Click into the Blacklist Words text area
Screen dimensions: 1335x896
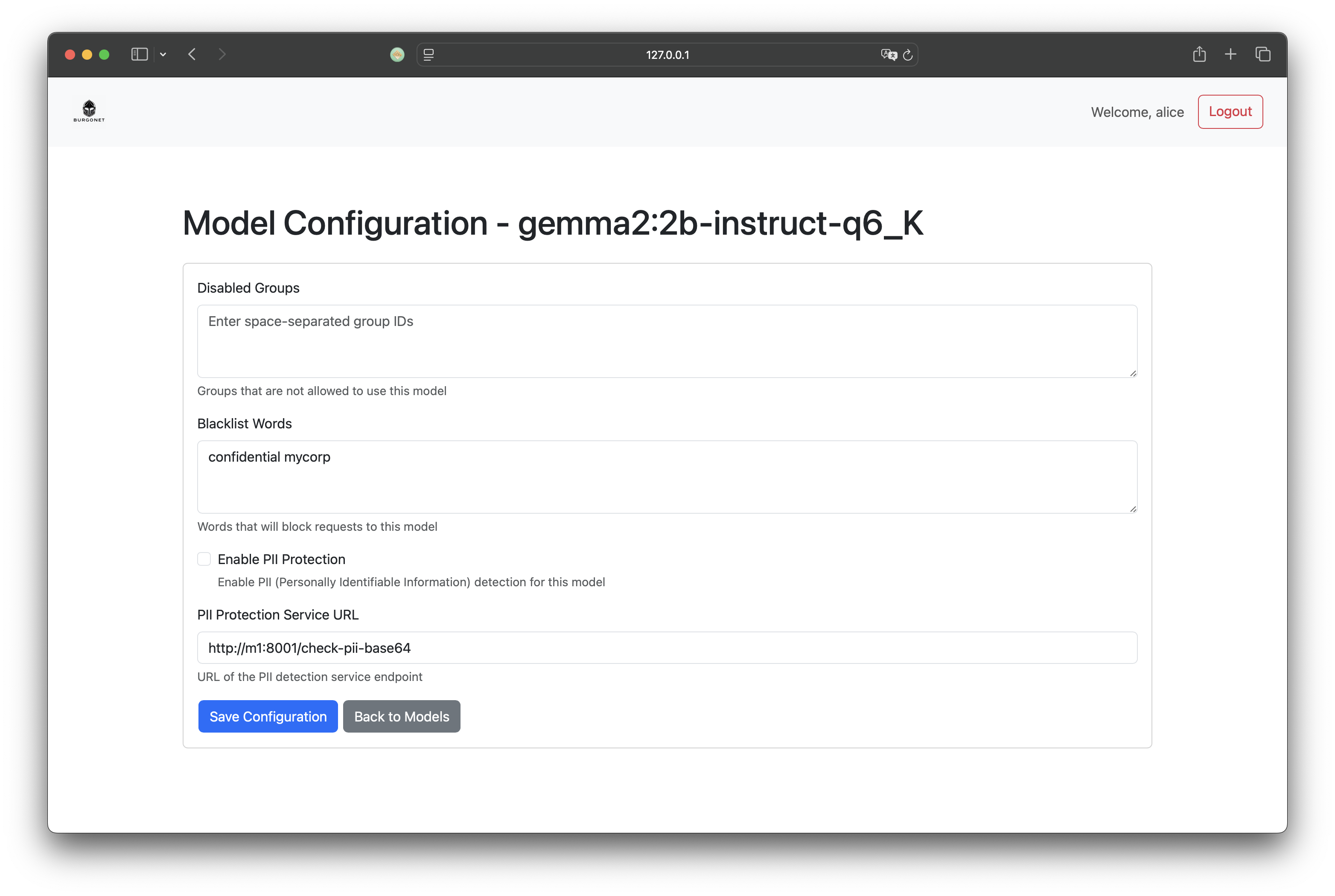coord(667,477)
